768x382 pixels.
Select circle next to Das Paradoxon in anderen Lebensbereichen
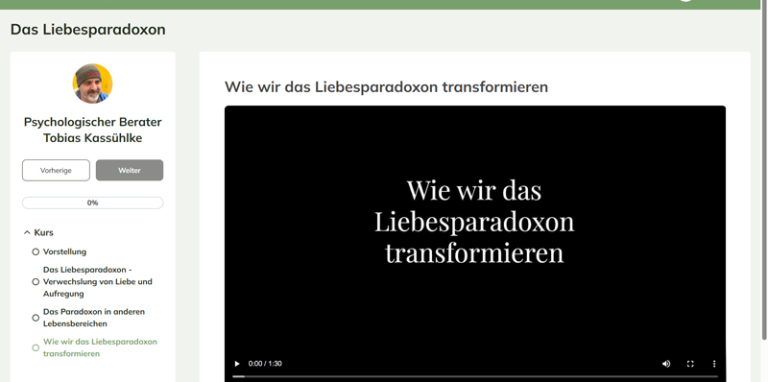click(35, 318)
